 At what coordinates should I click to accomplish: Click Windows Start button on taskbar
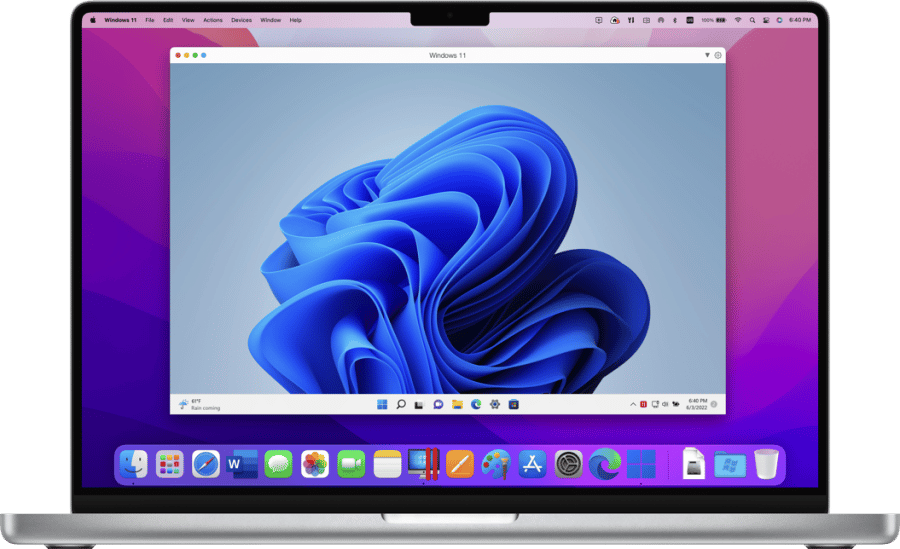[382, 404]
